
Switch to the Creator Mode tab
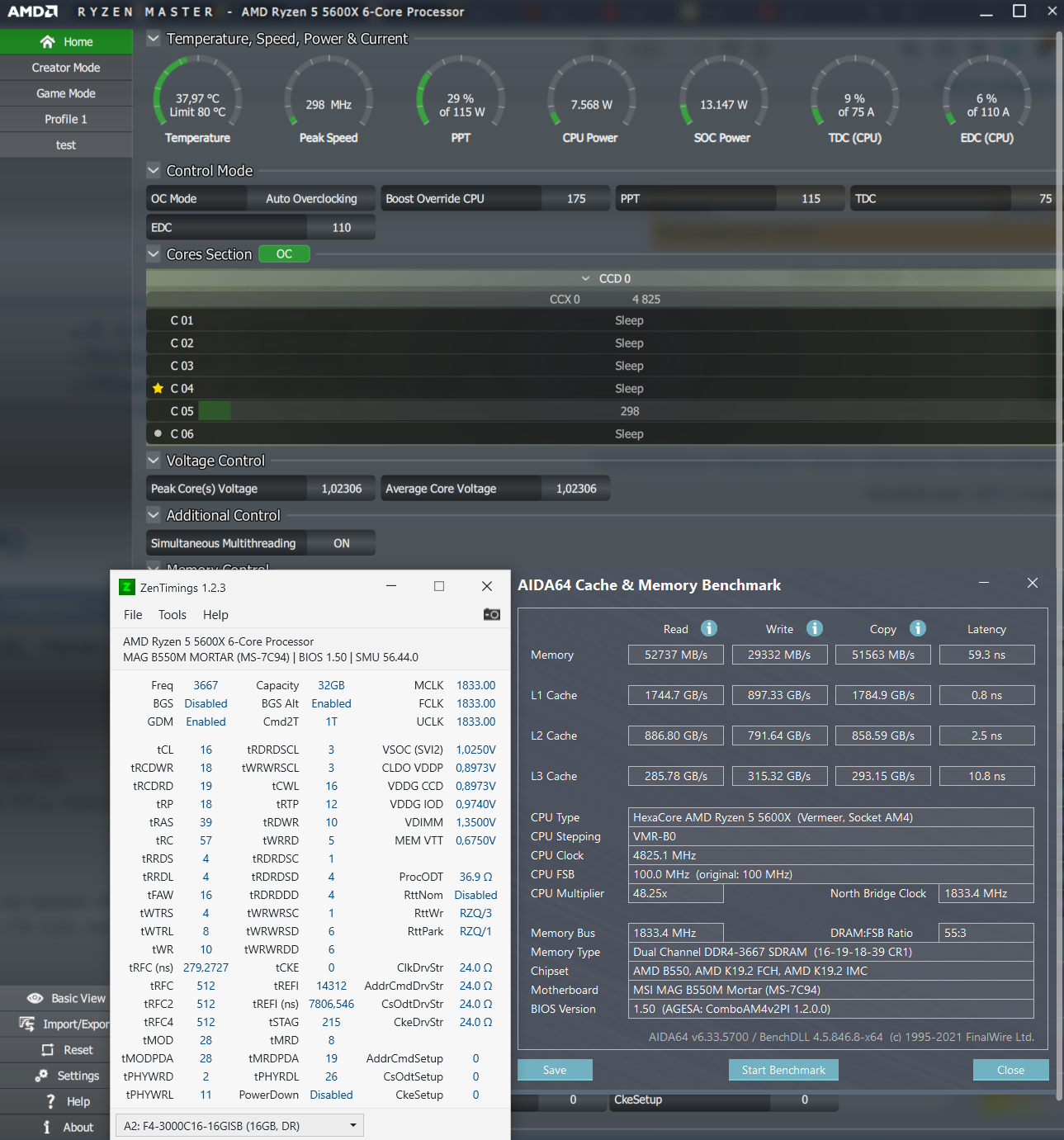(x=66, y=68)
